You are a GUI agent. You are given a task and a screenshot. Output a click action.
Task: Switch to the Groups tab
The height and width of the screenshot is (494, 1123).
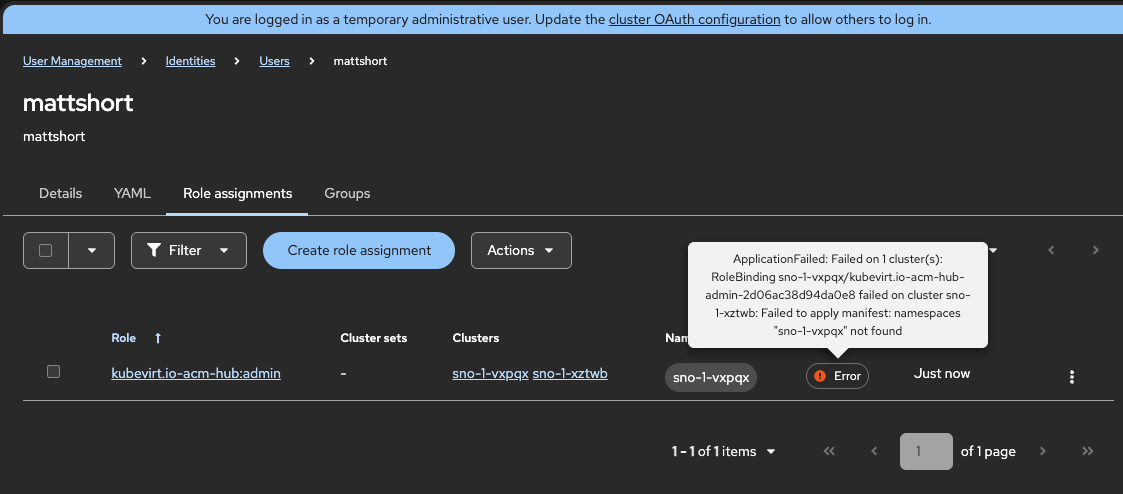pos(347,193)
